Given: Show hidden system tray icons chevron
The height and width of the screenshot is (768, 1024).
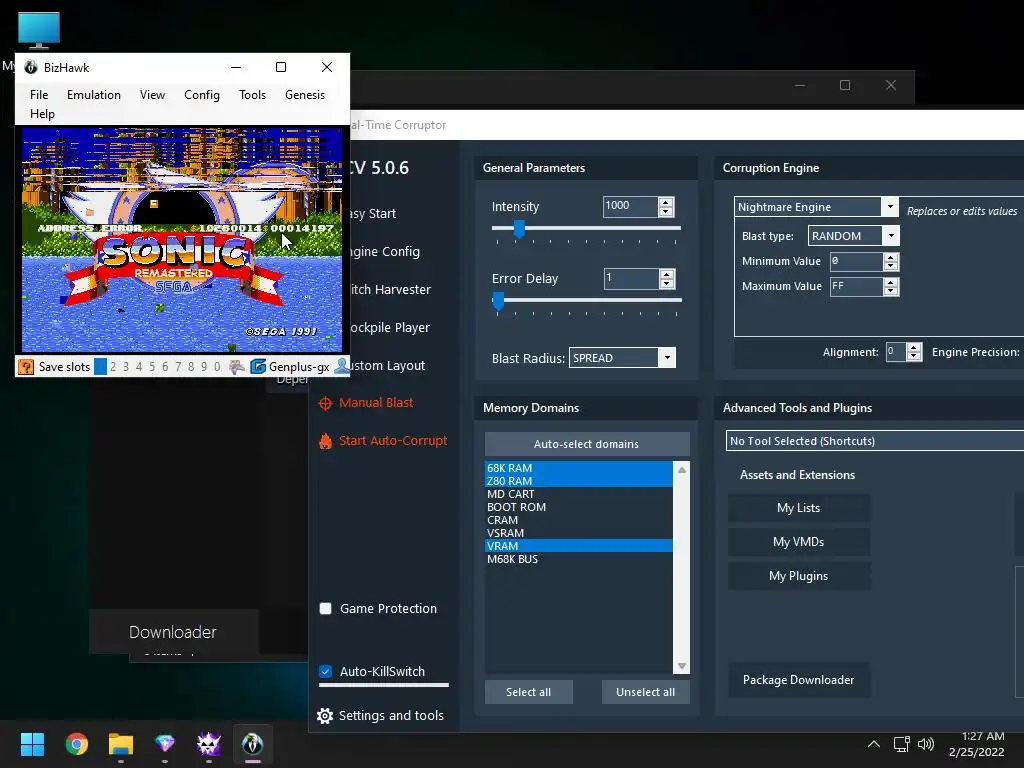Looking at the screenshot, I should click(873, 744).
